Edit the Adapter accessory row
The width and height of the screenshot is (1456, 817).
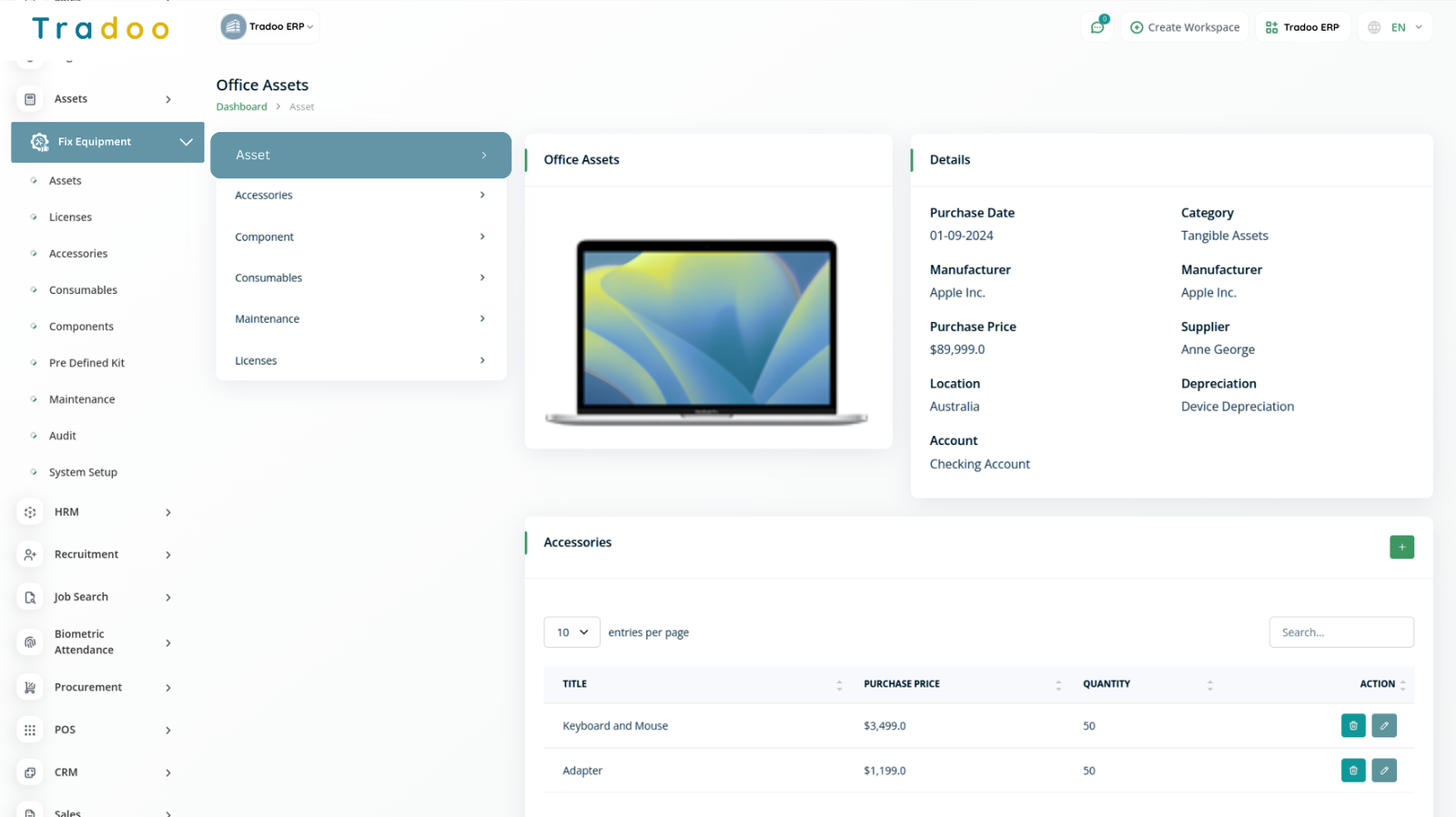click(x=1384, y=771)
